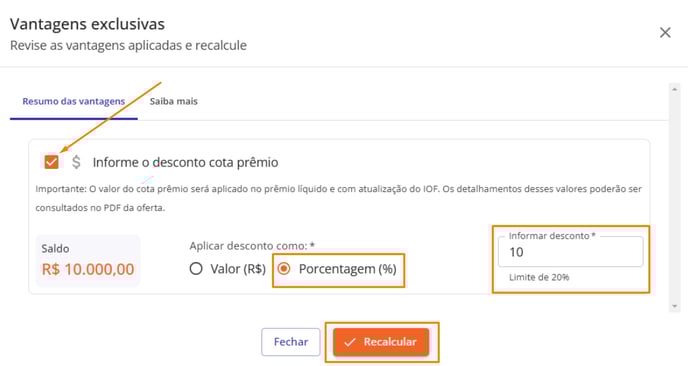The width and height of the screenshot is (688, 366).
Task: Click the orange Recalcular button
Action: (x=381, y=342)
